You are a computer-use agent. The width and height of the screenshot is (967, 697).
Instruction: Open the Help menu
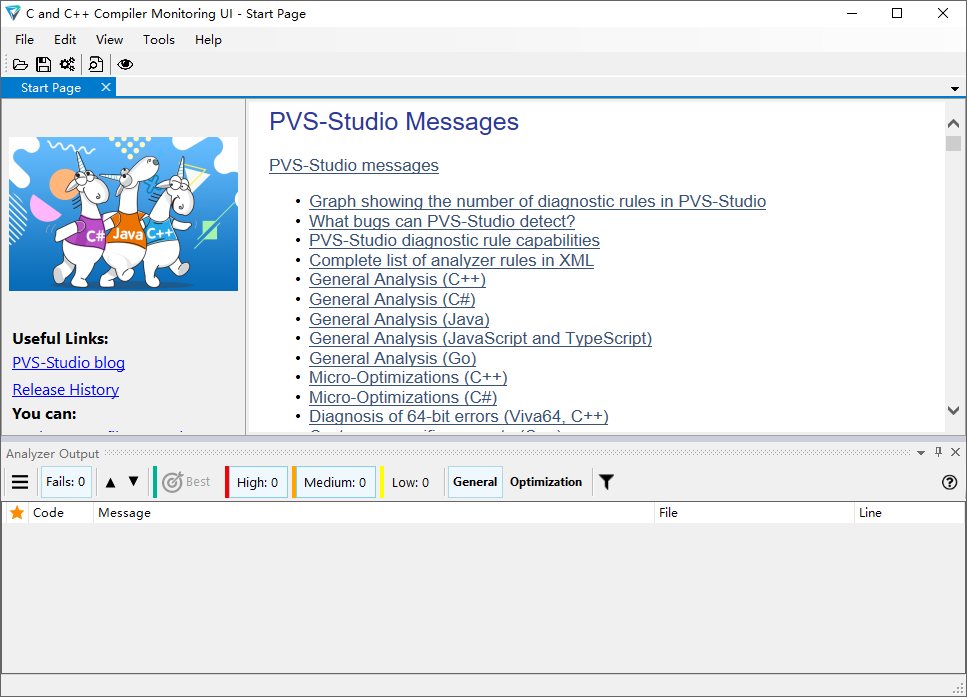point(208,39)
